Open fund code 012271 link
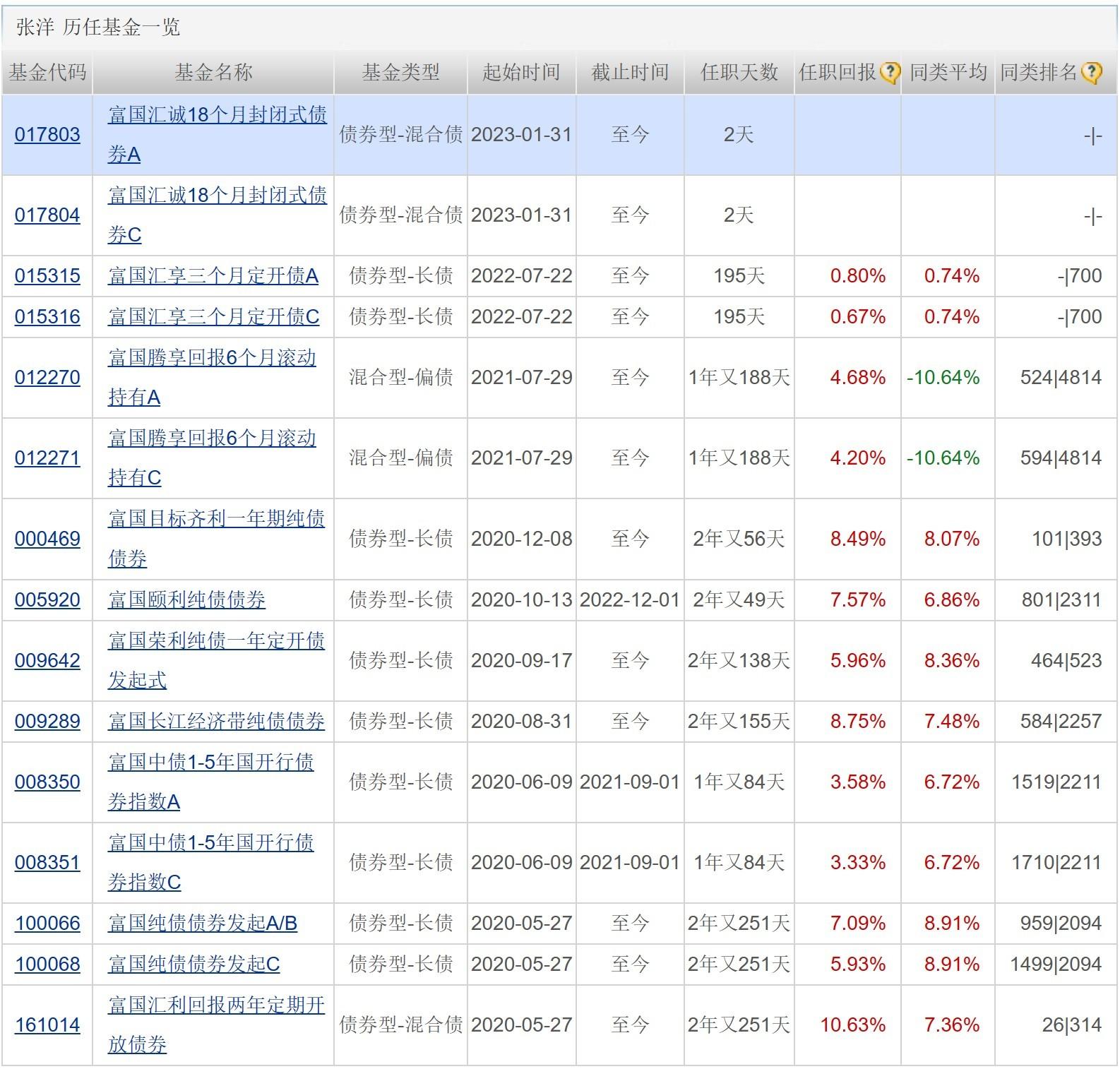The image size is (1120, 1069). [47, 458]
